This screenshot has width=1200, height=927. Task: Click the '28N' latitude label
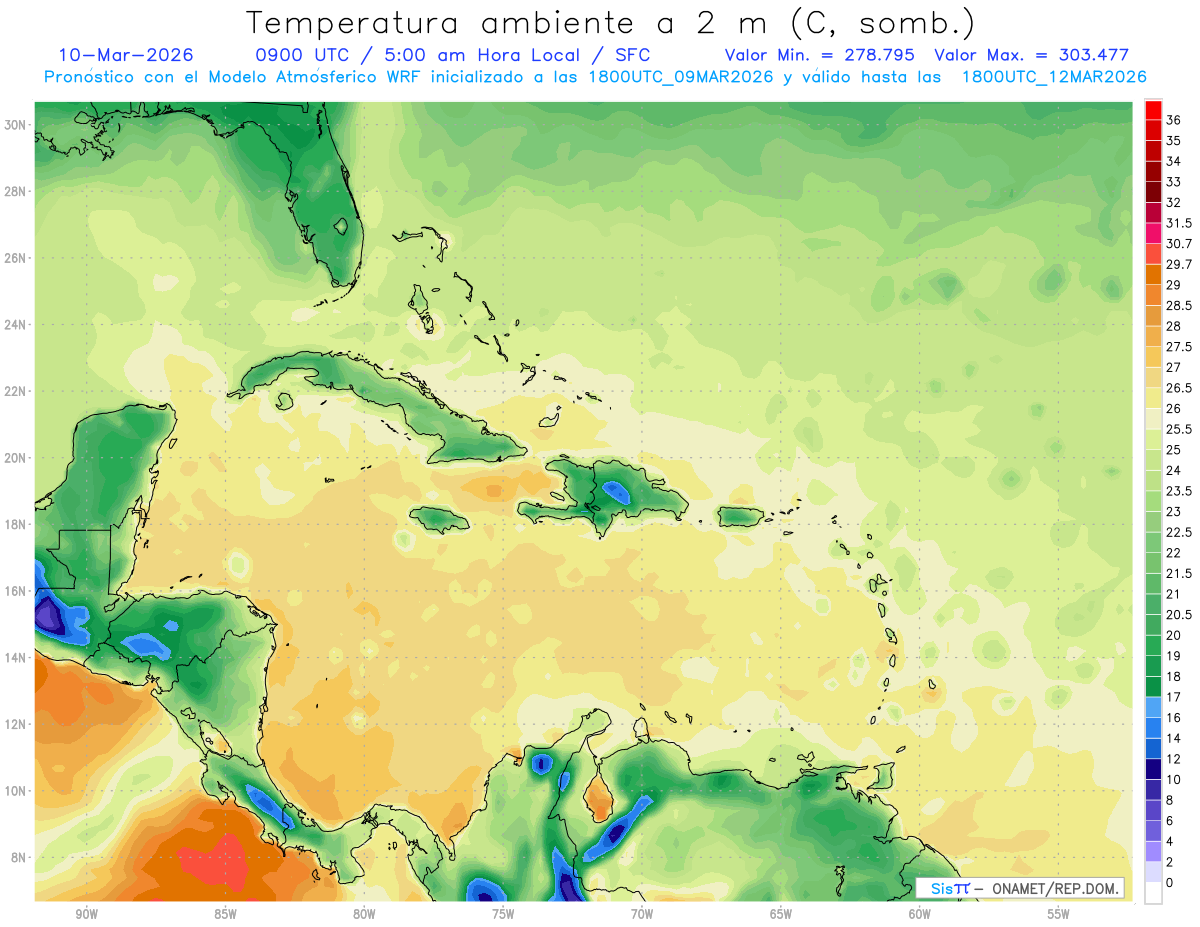16,191
